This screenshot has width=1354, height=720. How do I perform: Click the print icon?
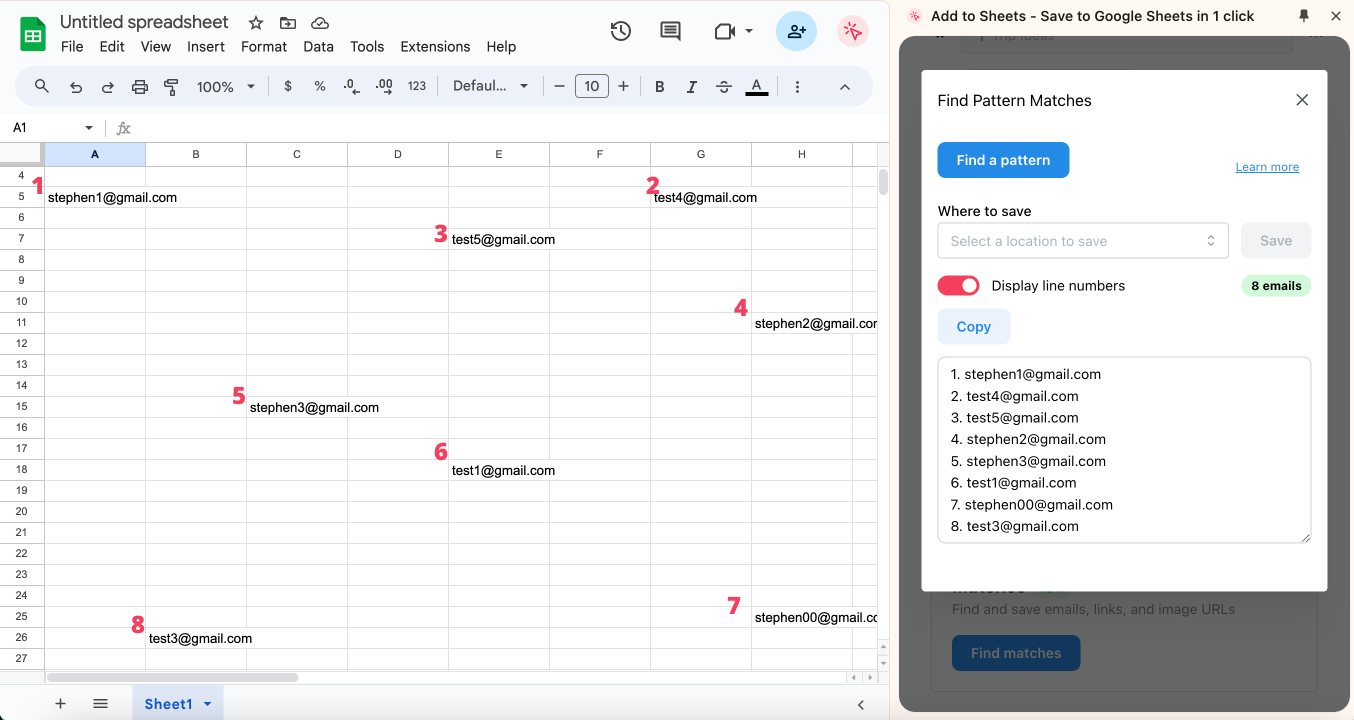pos(140,87)
